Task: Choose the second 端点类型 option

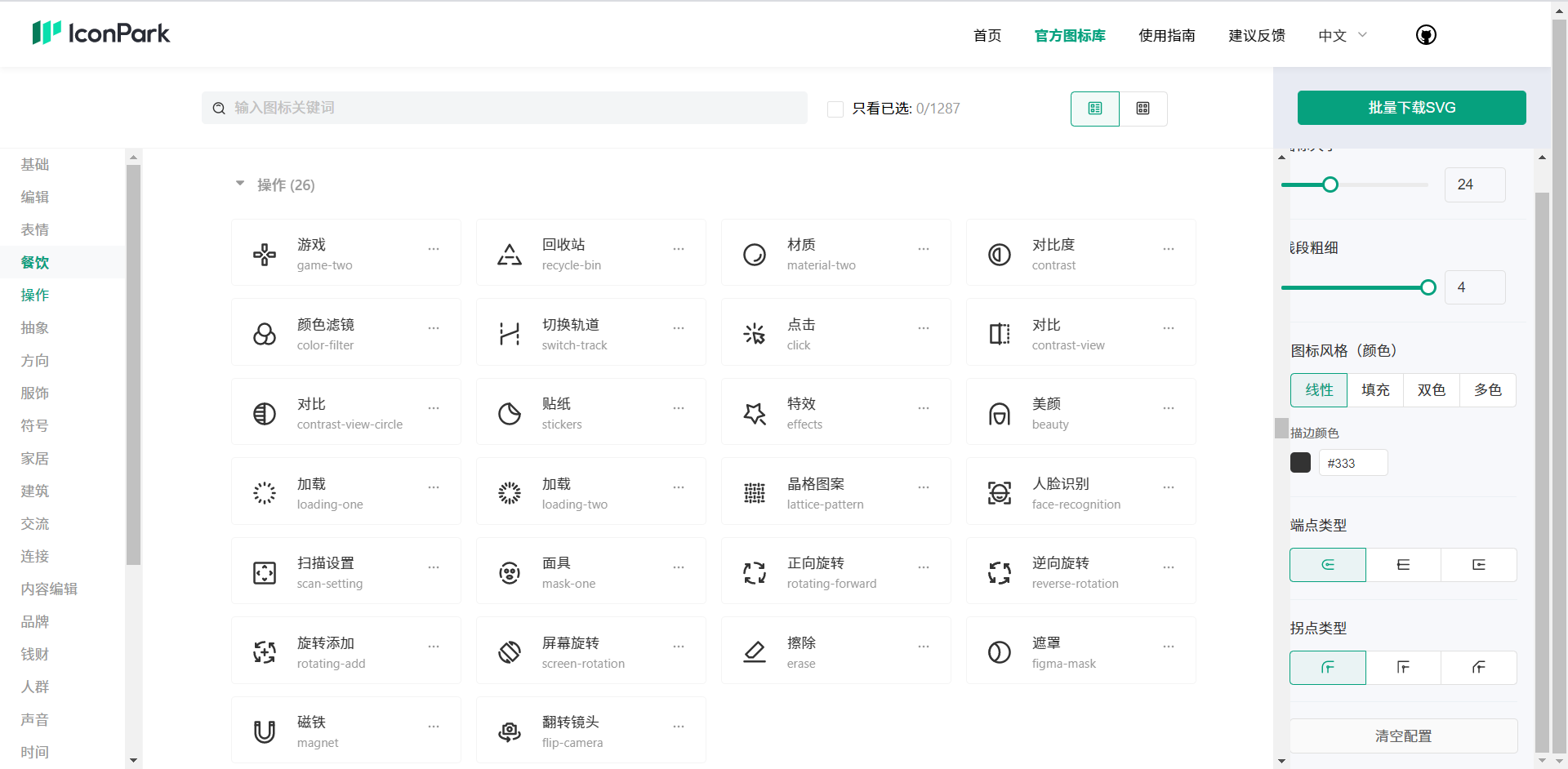Action: 1403,564
